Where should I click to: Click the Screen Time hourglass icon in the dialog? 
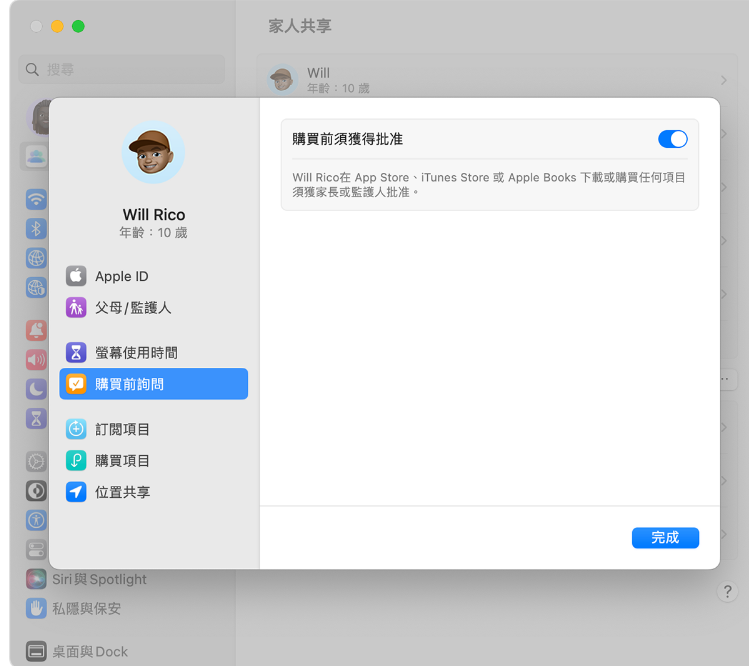click(76, 353)
